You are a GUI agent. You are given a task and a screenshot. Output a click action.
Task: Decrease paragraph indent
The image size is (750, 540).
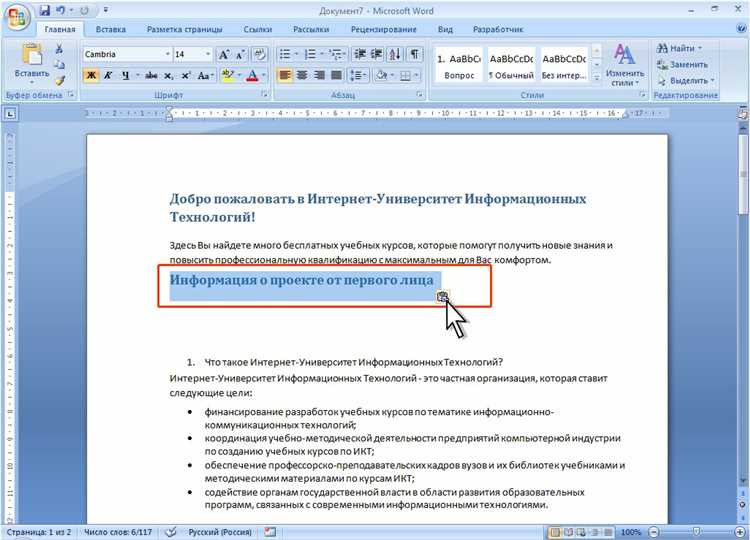point(360,54)
